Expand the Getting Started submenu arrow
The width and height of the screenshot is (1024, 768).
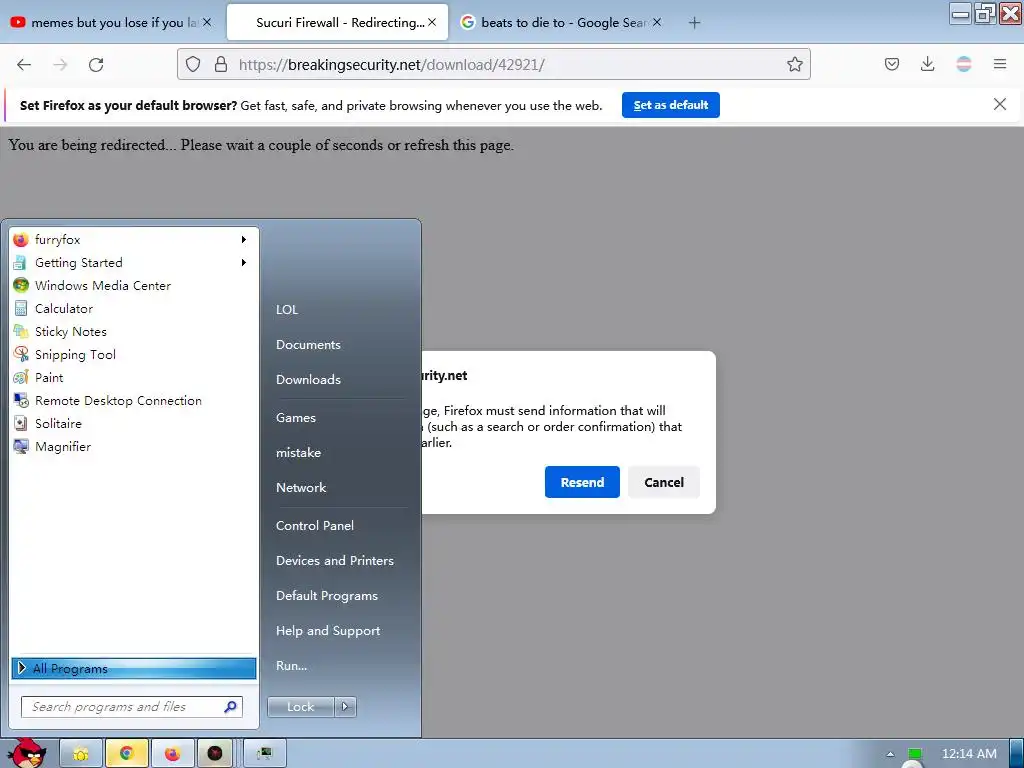(244, 263)
